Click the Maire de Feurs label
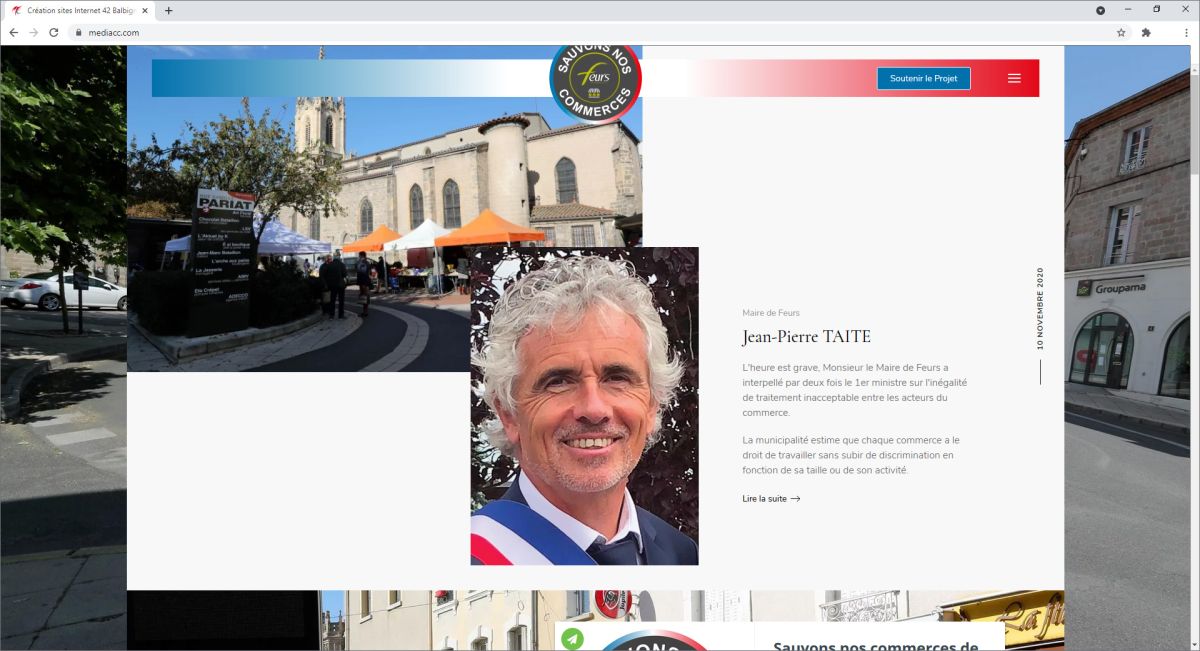 click(x=771, y=313)
